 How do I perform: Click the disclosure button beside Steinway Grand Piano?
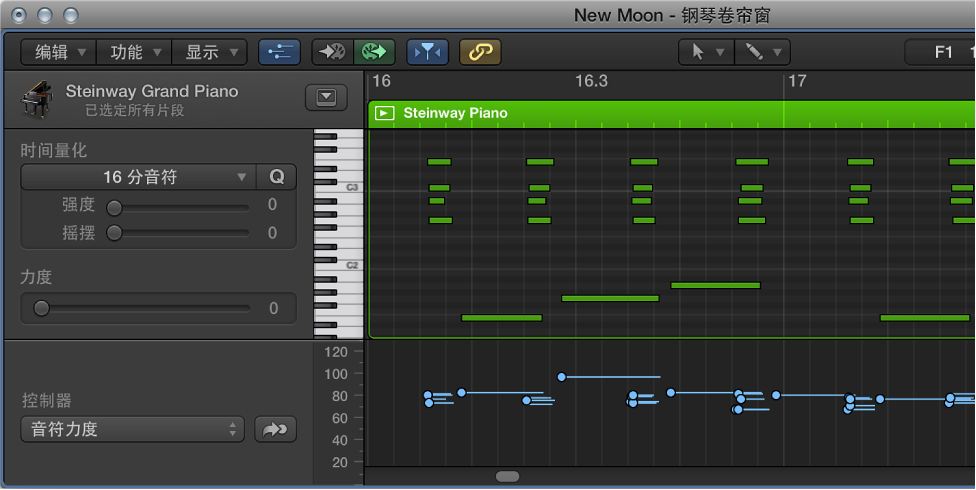[326, 98]
